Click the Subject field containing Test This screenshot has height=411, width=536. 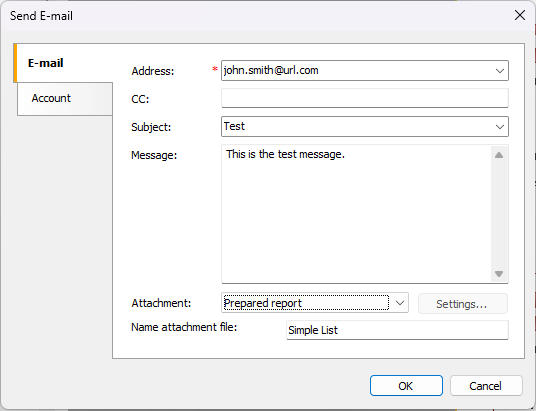click(x=357, y=127)
